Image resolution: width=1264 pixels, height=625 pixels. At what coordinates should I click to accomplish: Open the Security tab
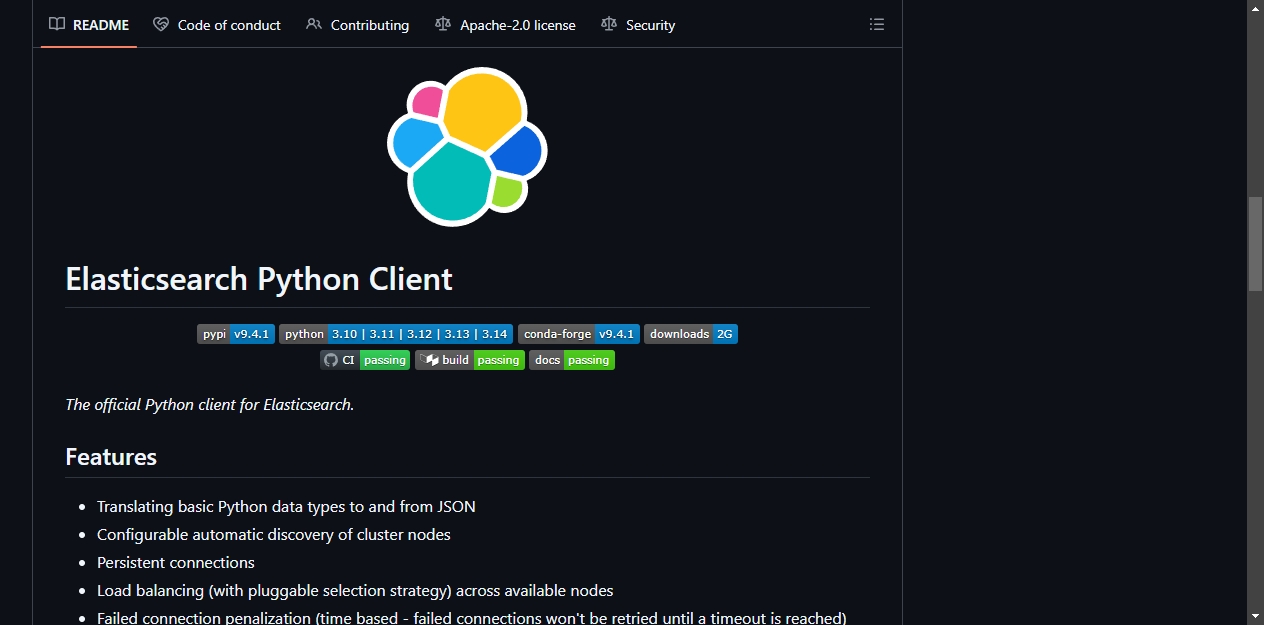[638, 25]
